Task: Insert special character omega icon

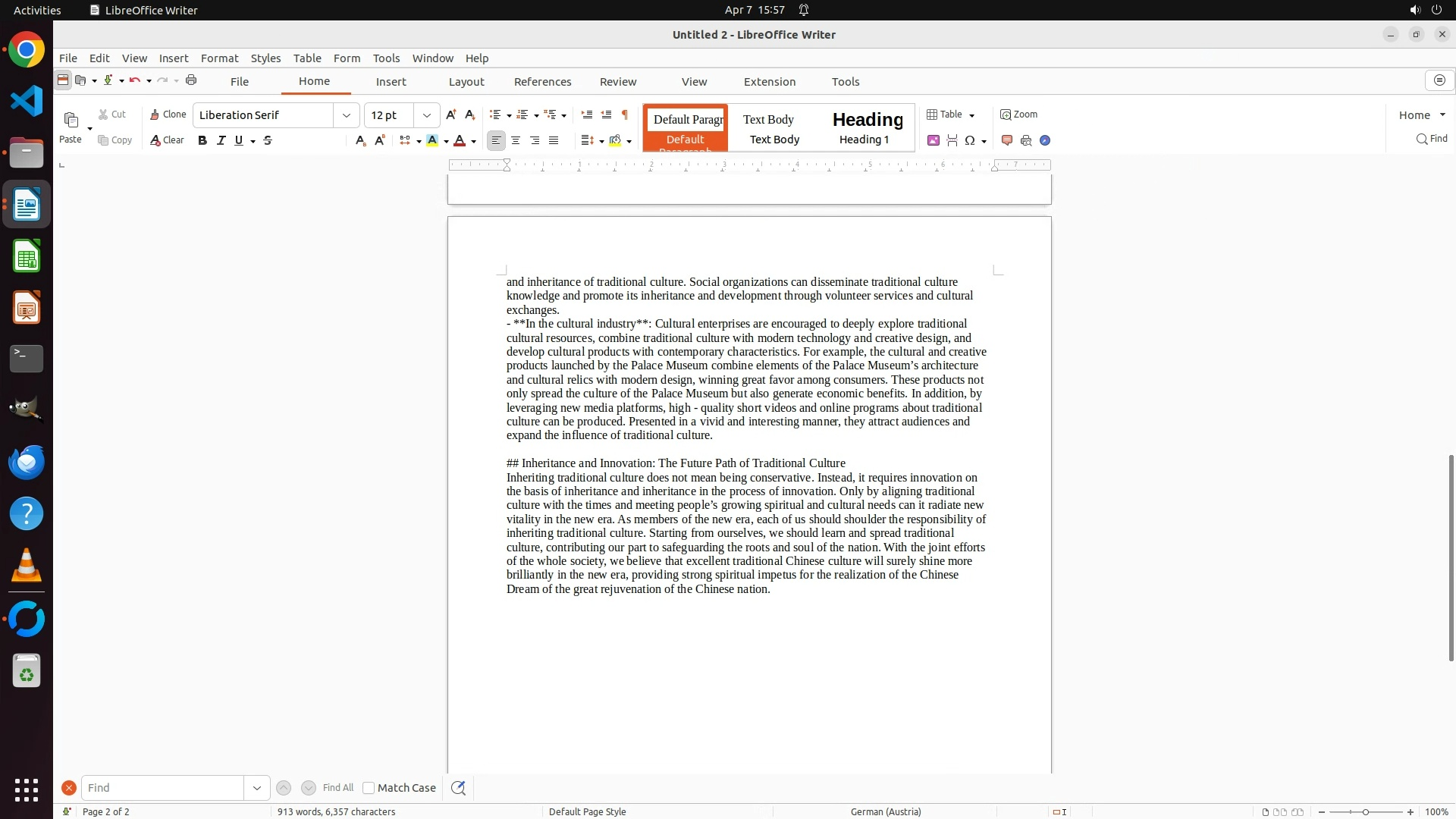Action: [x=969, y=140]
